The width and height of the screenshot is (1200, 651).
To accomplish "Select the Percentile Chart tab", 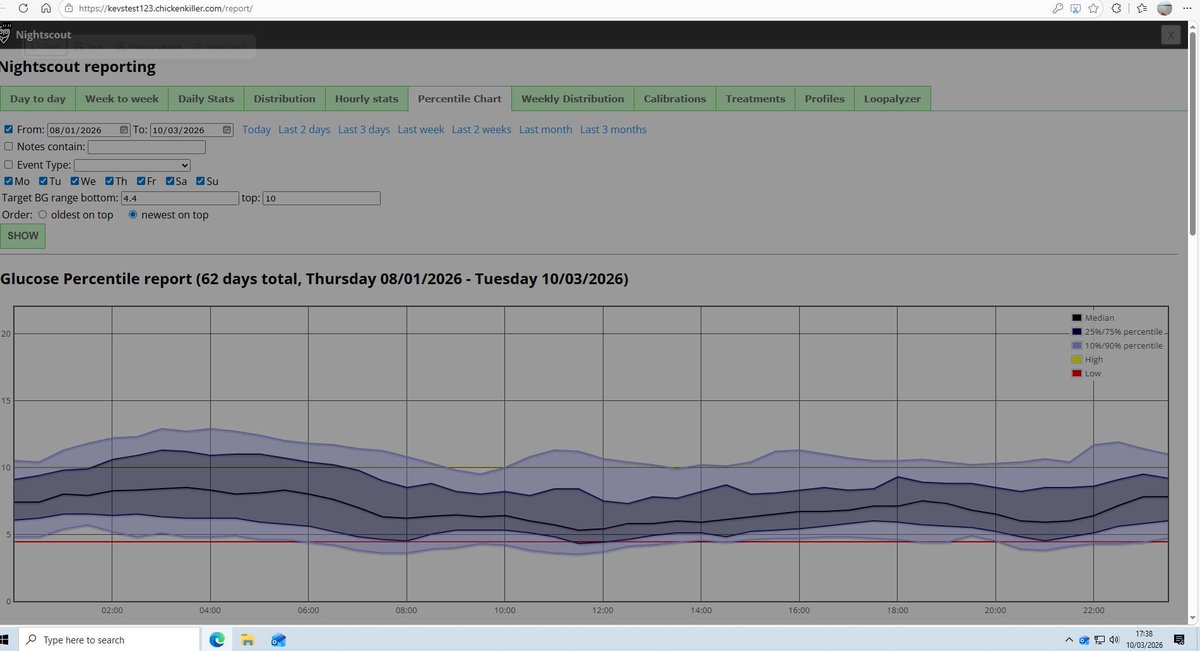I will click(460, 98).
